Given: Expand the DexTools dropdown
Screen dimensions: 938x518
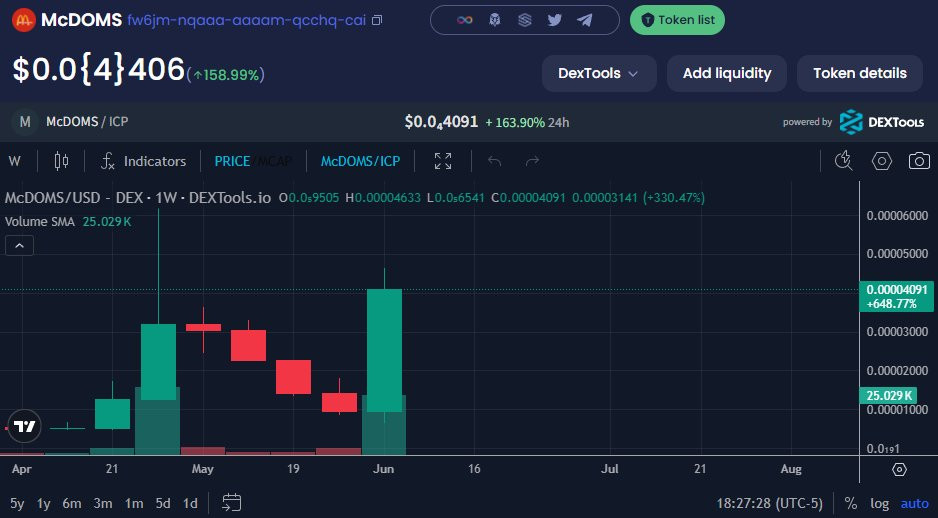Looking at the screenshot, I should [599, 74].
